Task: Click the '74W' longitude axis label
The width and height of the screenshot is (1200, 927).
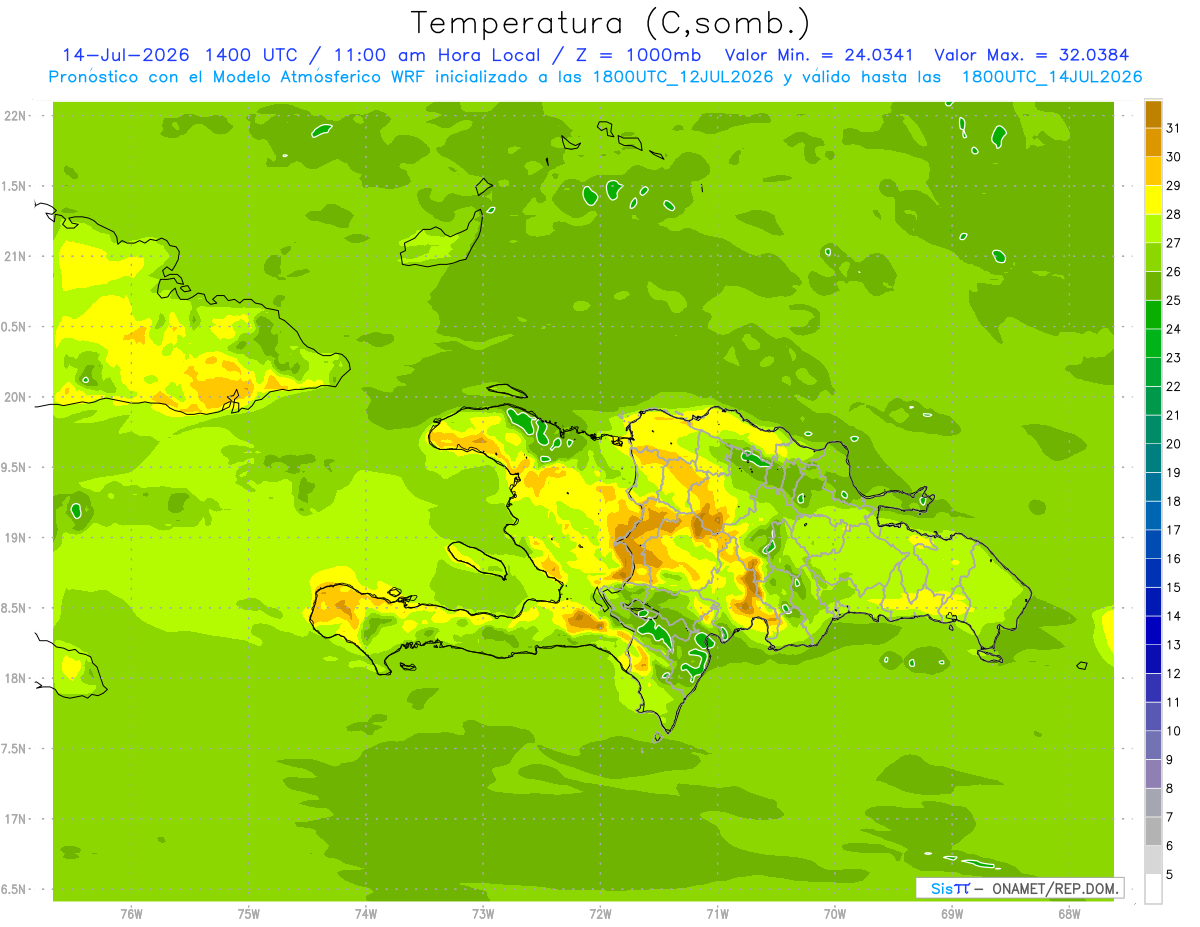Action: click(366, 914)
